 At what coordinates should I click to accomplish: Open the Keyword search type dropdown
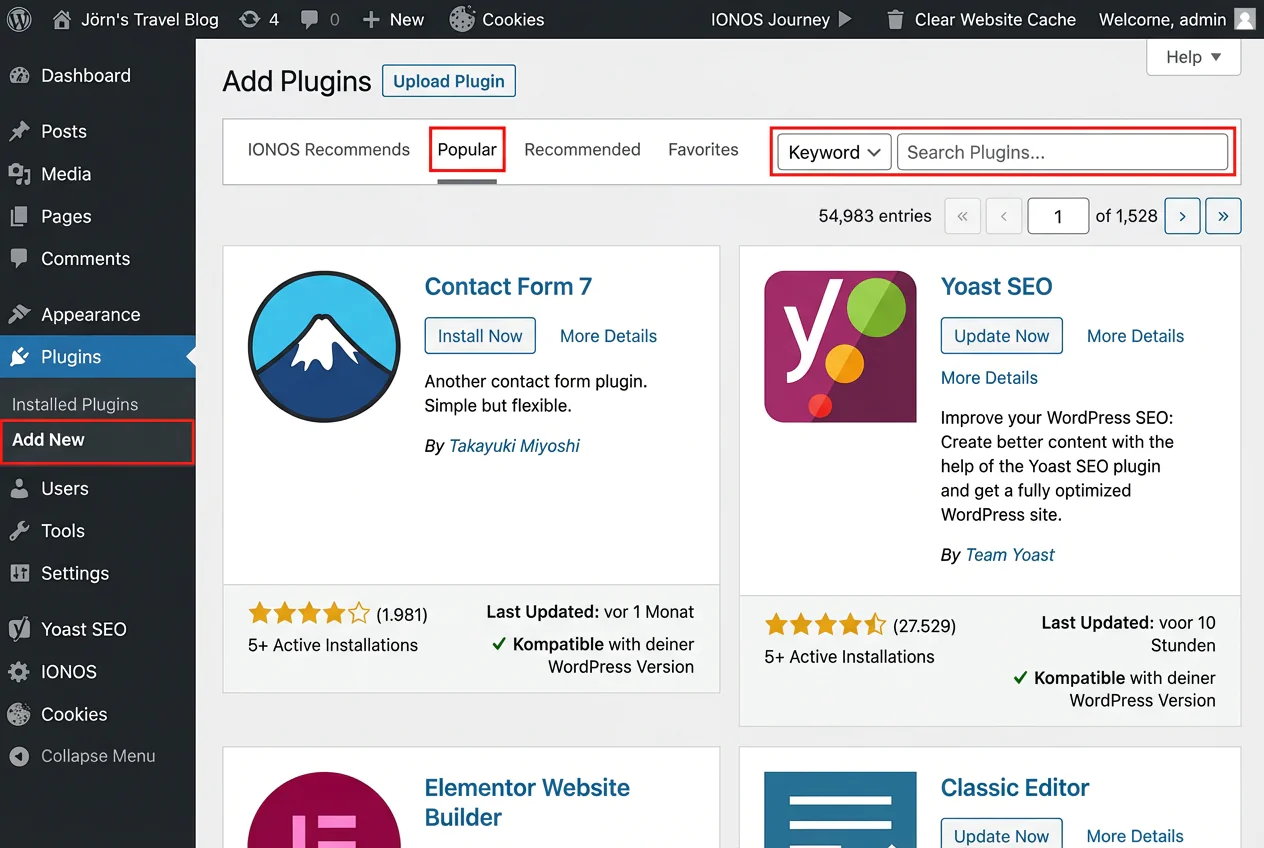point(834,152)
